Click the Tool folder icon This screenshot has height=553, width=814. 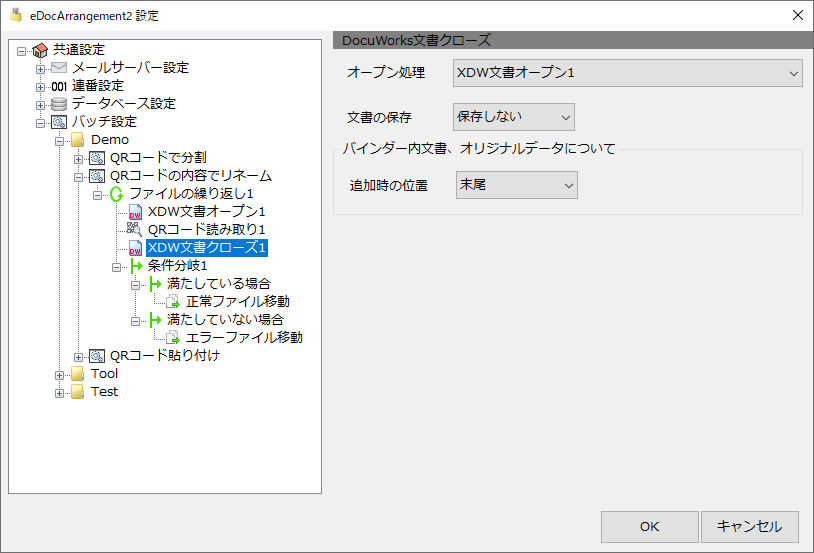[x=77, y=374]
